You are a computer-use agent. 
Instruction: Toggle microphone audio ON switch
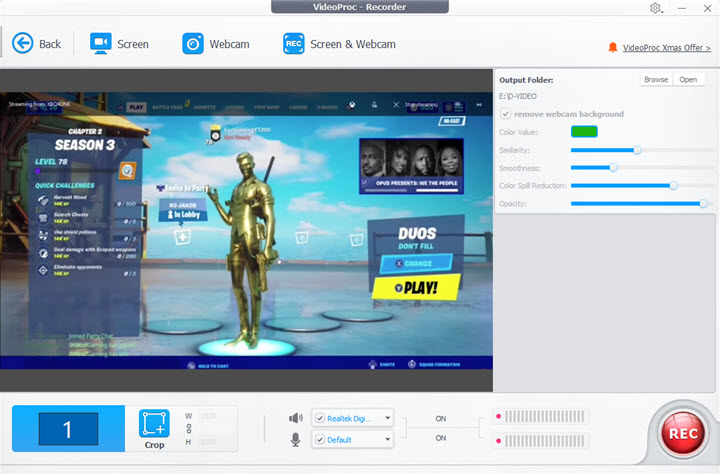coord(441,438)
